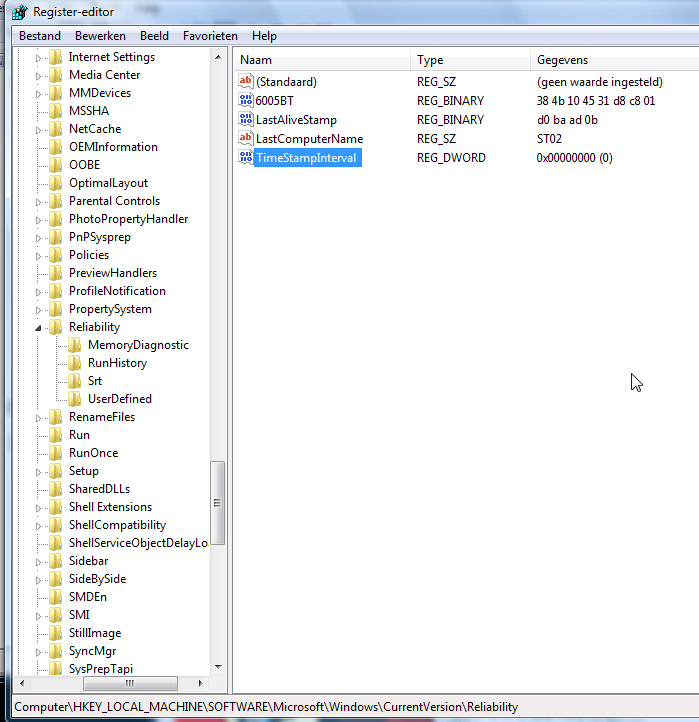Sort values by the Naam column header
Image resolution: width=699 pixels, height=722 pixels.
[322, 60]
